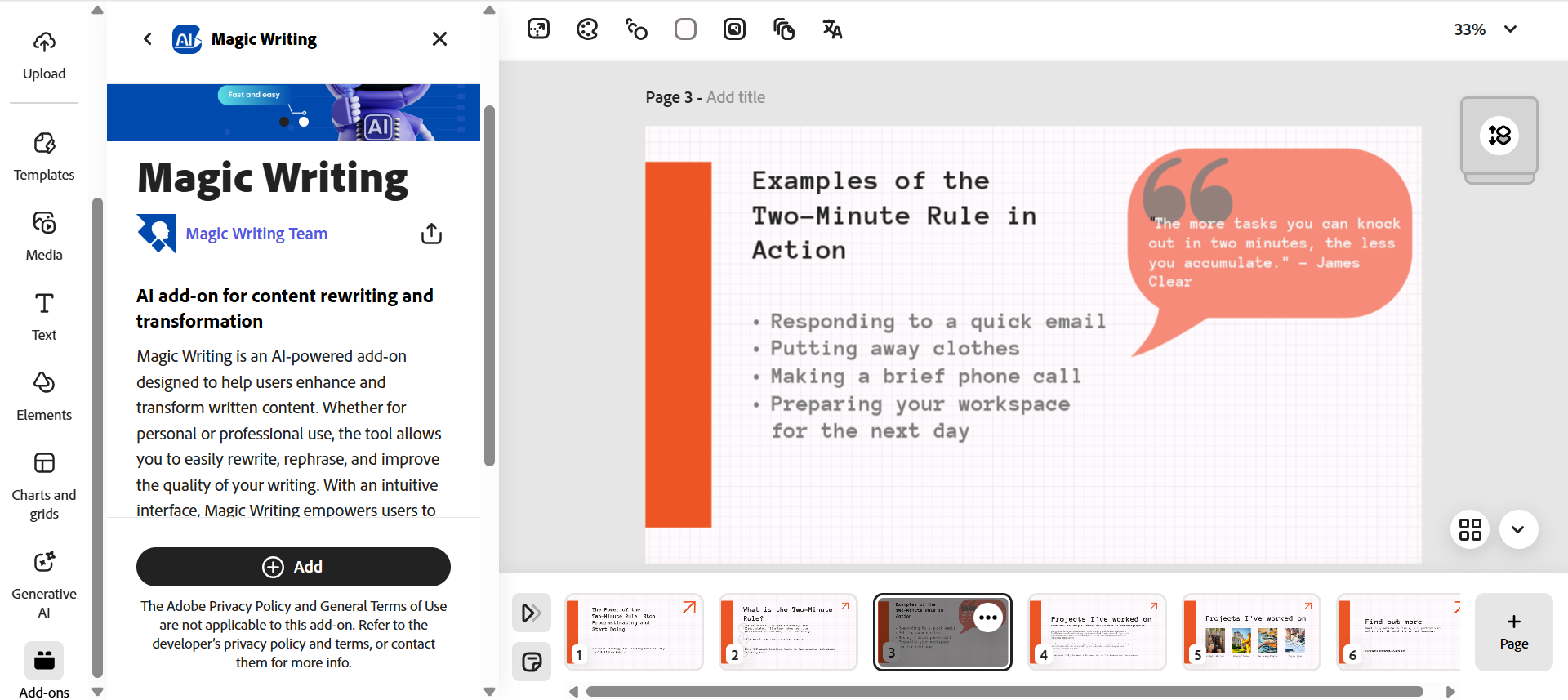Click the Add button for Magic Writing
The height and width of the screenshot is (700, 1568).
(x=293, y=567)
